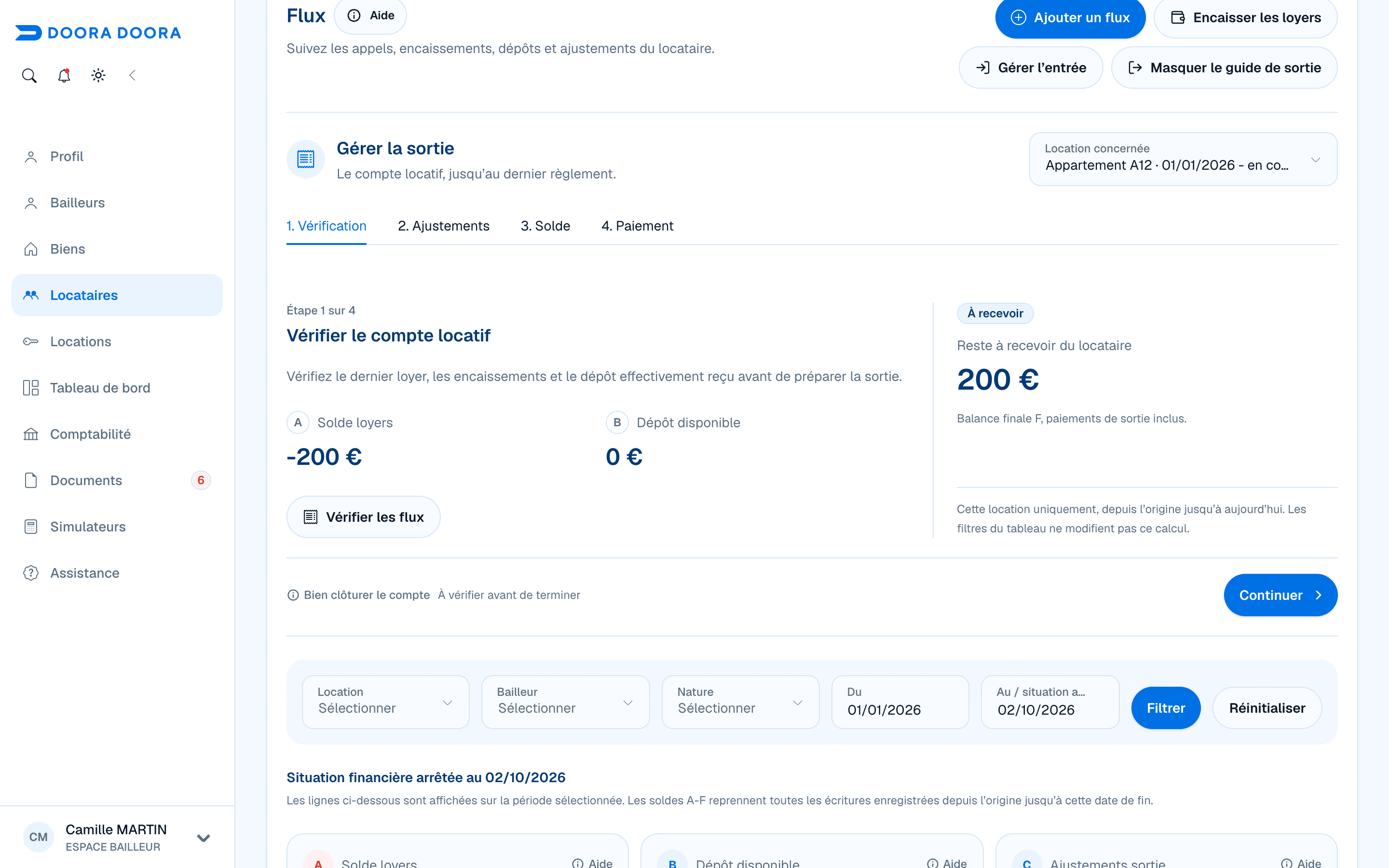Click Ajouter un flux

(x=1070, y=18)
